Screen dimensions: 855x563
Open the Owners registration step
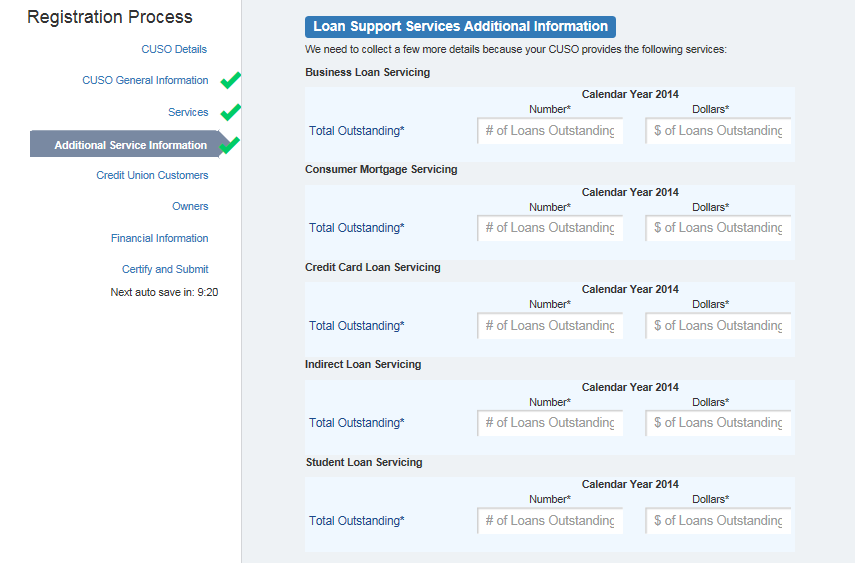[x=190, y=206]
